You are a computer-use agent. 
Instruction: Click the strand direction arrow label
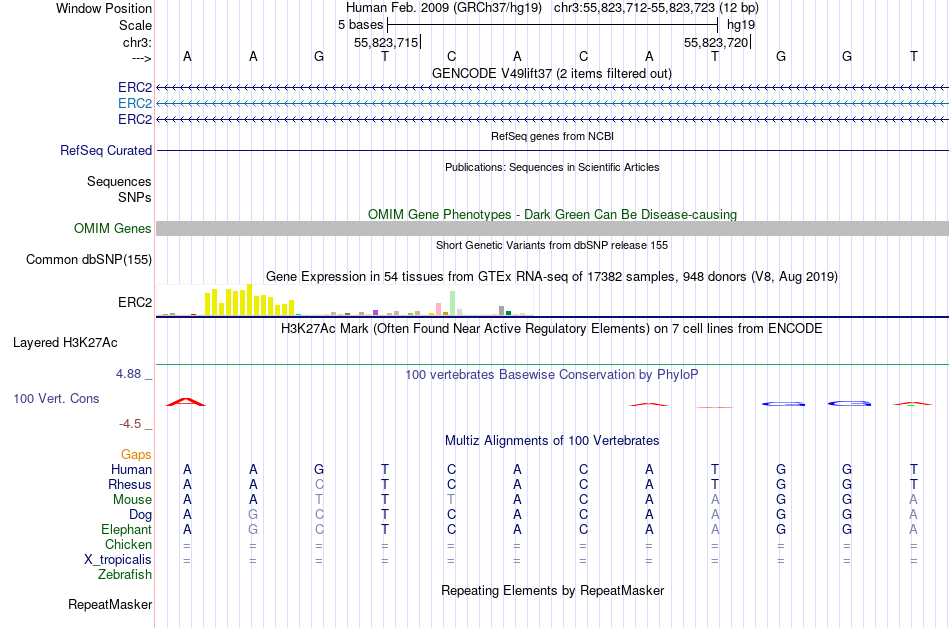click(142, 58)
